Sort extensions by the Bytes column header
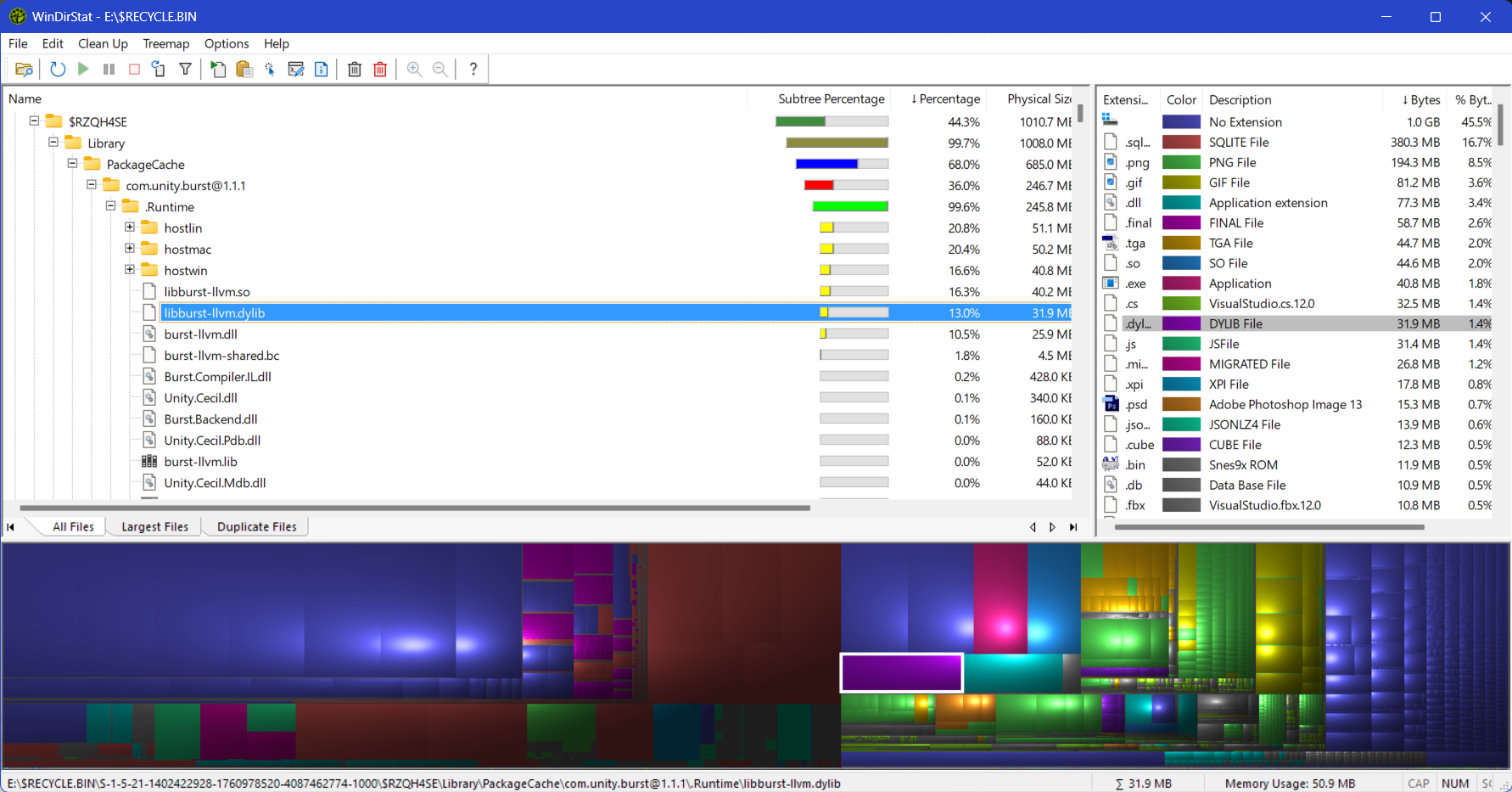The width and height of the screenshot is (1512, 792). tap(1414, 100)
